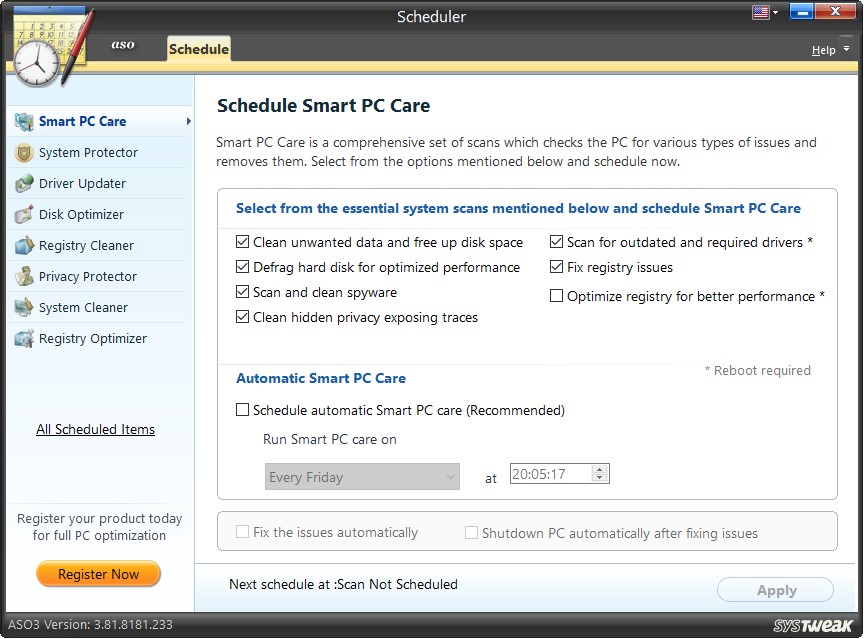Viewport: 864px width, 639px height.
Task: Open Privacy Protector from the sidebar
Action: coord(22,276)
